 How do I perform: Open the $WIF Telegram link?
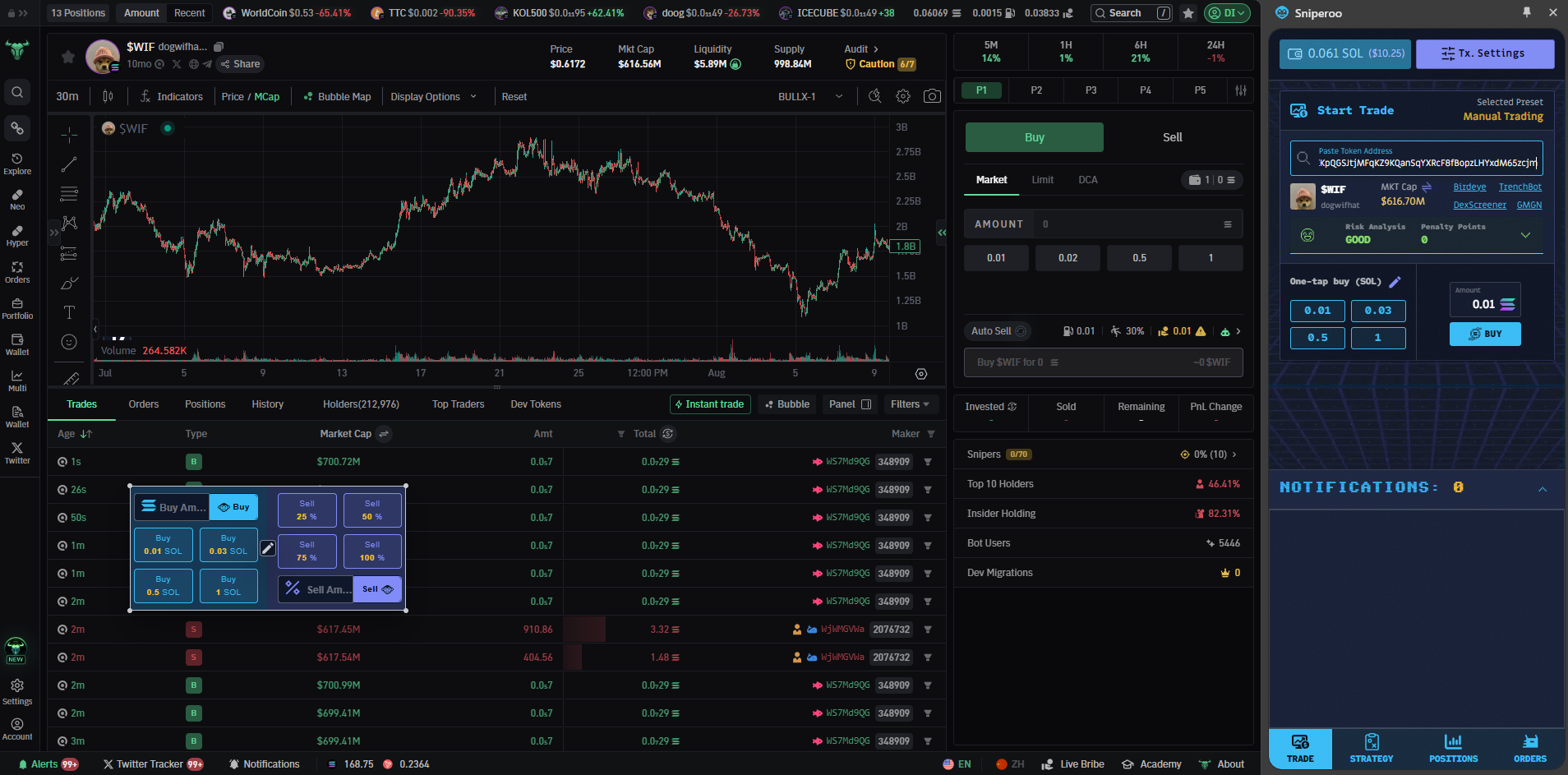pyautogui.click(x=207, y=64)
